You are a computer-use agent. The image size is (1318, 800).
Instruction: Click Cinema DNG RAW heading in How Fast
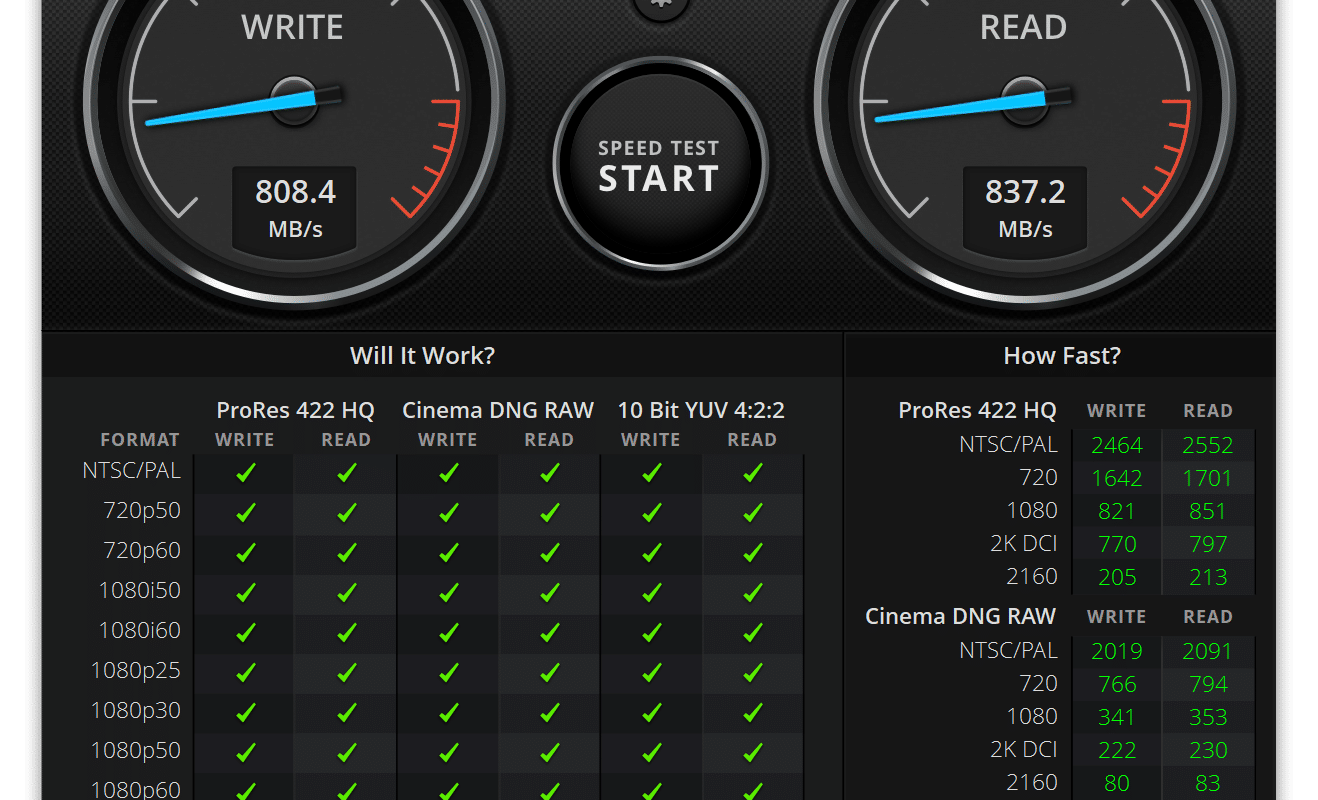961,616
